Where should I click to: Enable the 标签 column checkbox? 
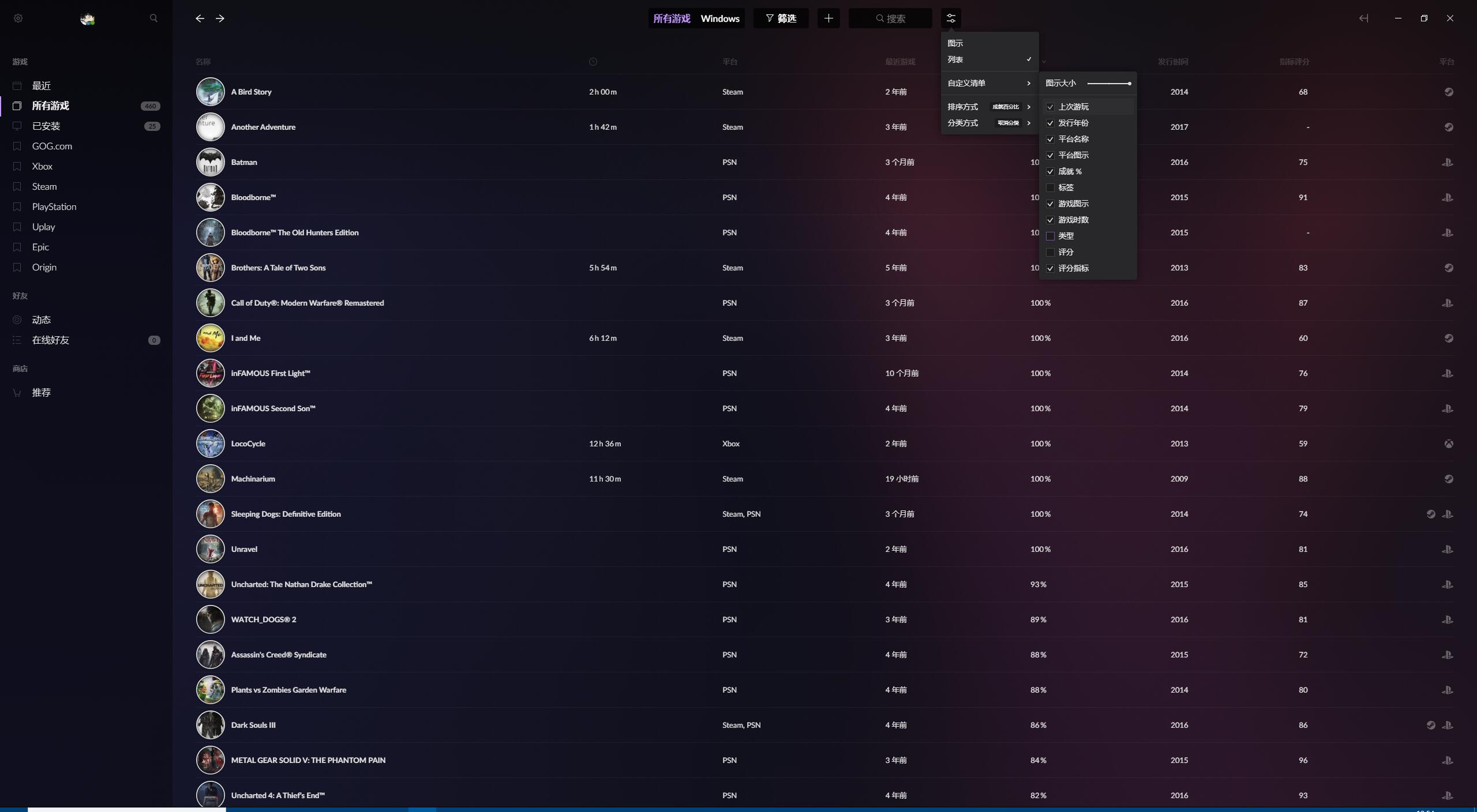pos(1050,187)
